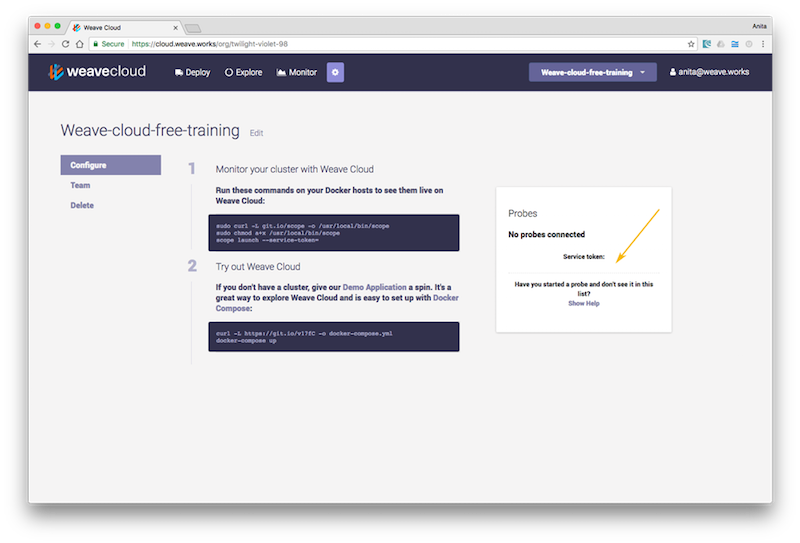This screenshot has width=800, height=543.
Task: Click the scope launch command code block
Action: point(334,233)
